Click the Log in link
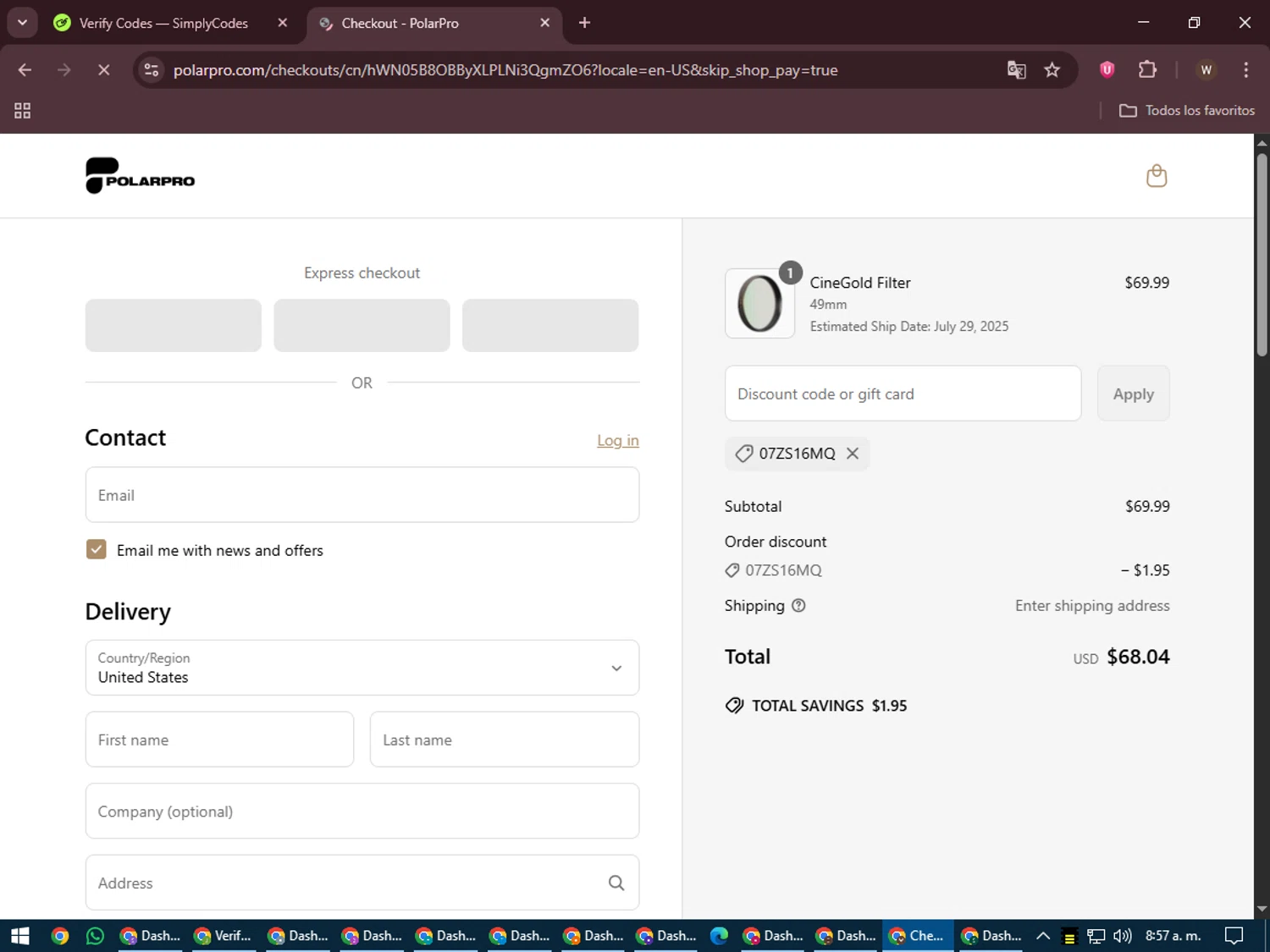This screenshot has height=952, width=1270. click(x=618, y=441)
